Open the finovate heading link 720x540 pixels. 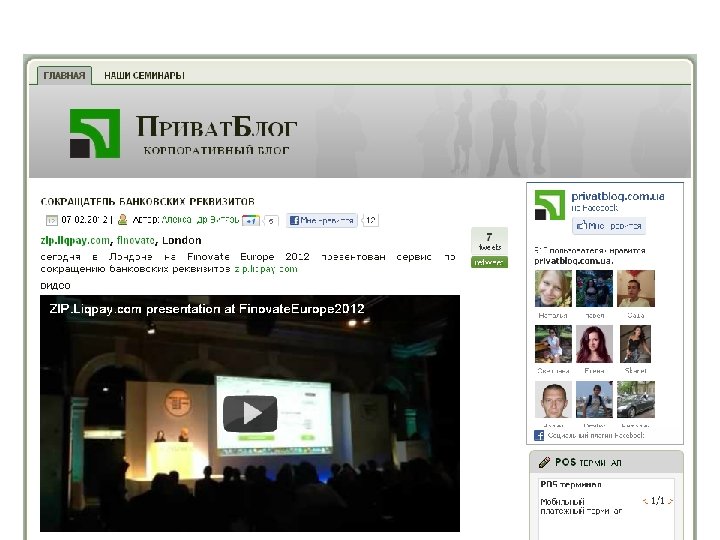pyautogui.click(x=135, y=240)
